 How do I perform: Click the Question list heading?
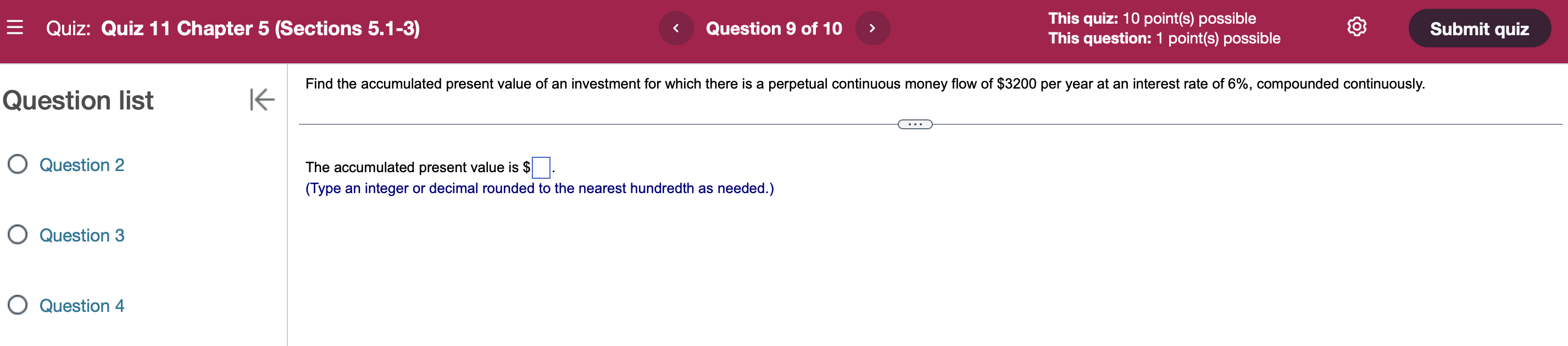[78, 101]
